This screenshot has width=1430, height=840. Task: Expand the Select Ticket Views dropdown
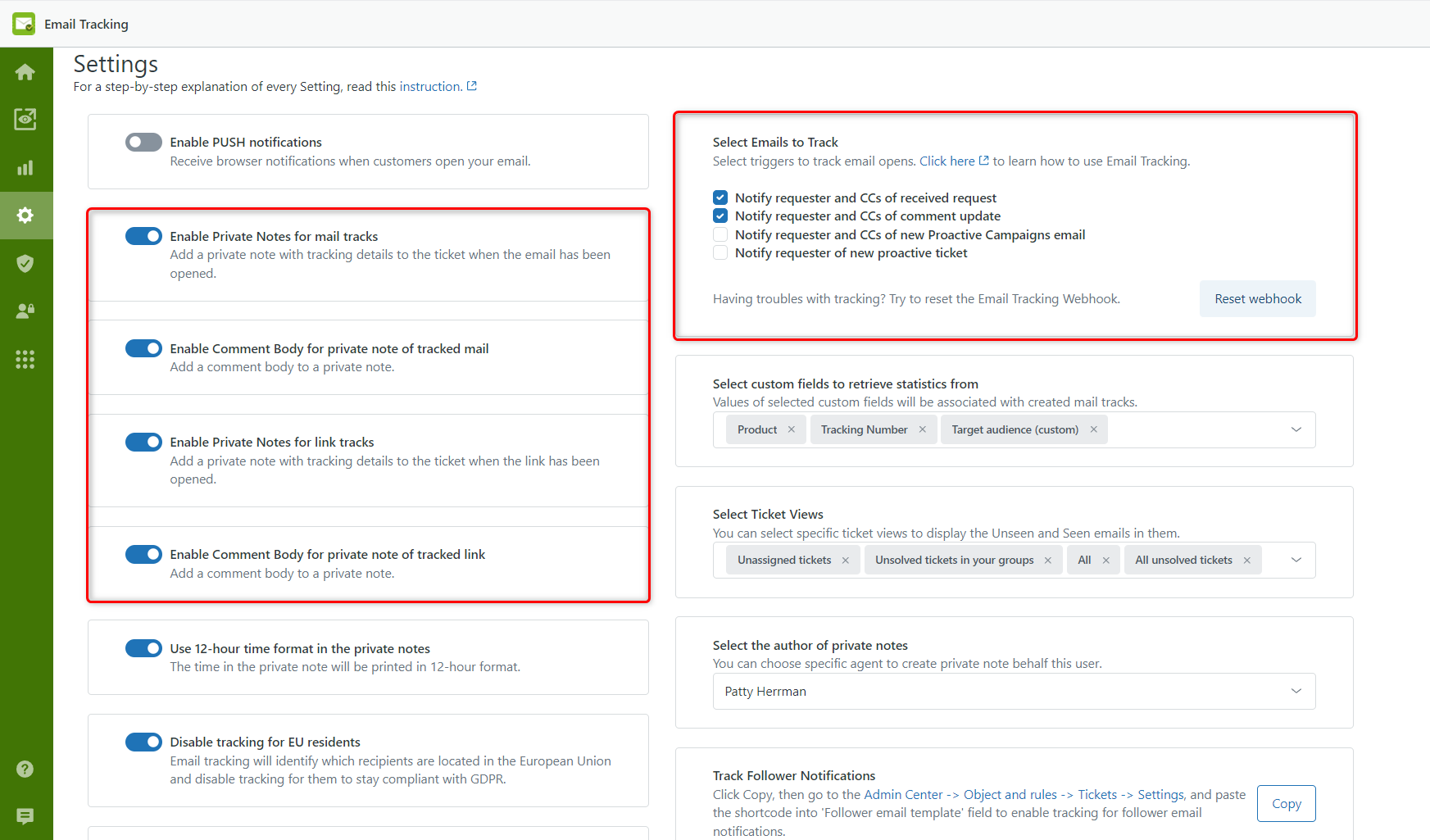(1296, 560)
